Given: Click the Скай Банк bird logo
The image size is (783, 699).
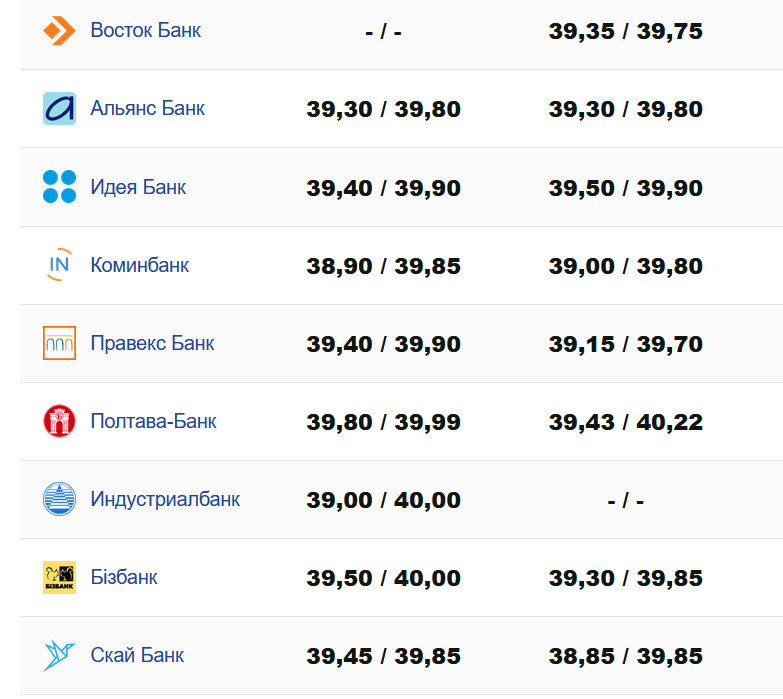Looking at the screenshot, I should click(59, 655).
